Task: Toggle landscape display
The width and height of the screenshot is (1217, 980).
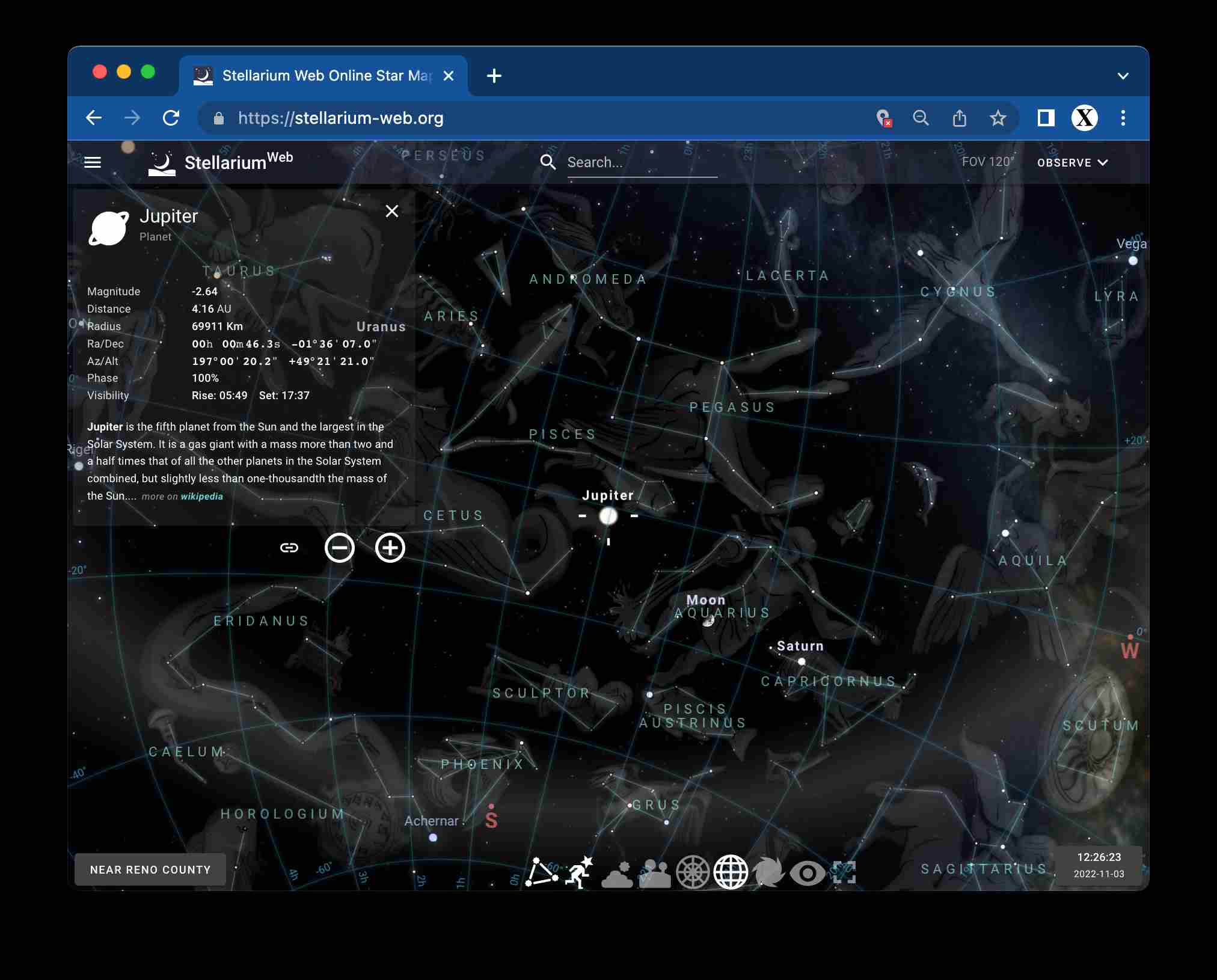Action: pos(655,874)
